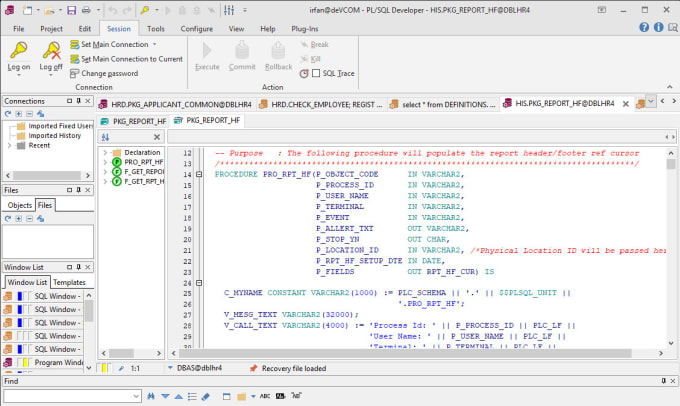Click the Break action
This screenshot has height=406, width=680.
[314, 44]
